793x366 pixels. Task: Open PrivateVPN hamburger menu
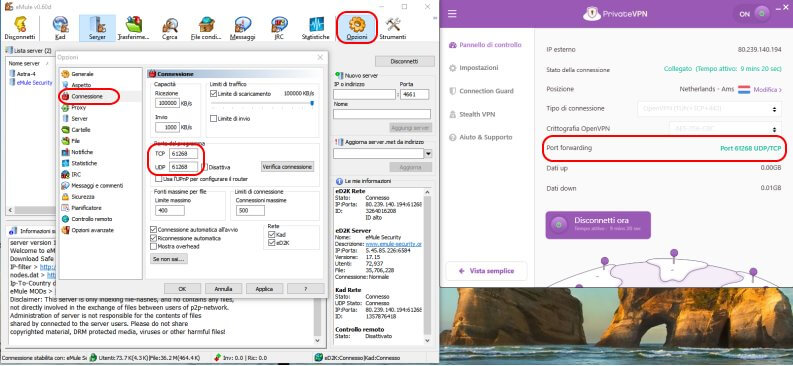(452, 14)
